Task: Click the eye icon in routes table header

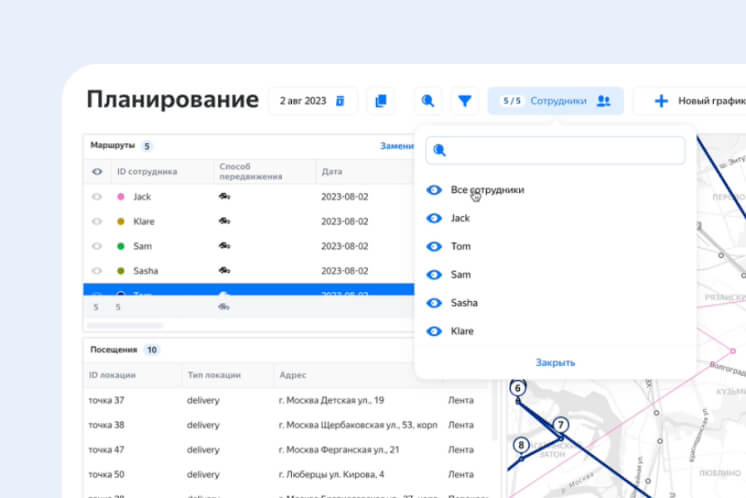Action: (97, 172)
